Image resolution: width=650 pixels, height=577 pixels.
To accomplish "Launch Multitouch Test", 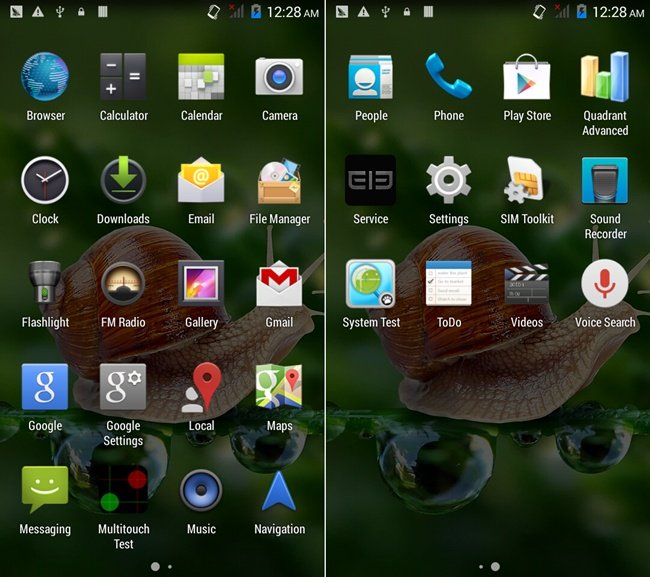I will click(x=123, y=490).
